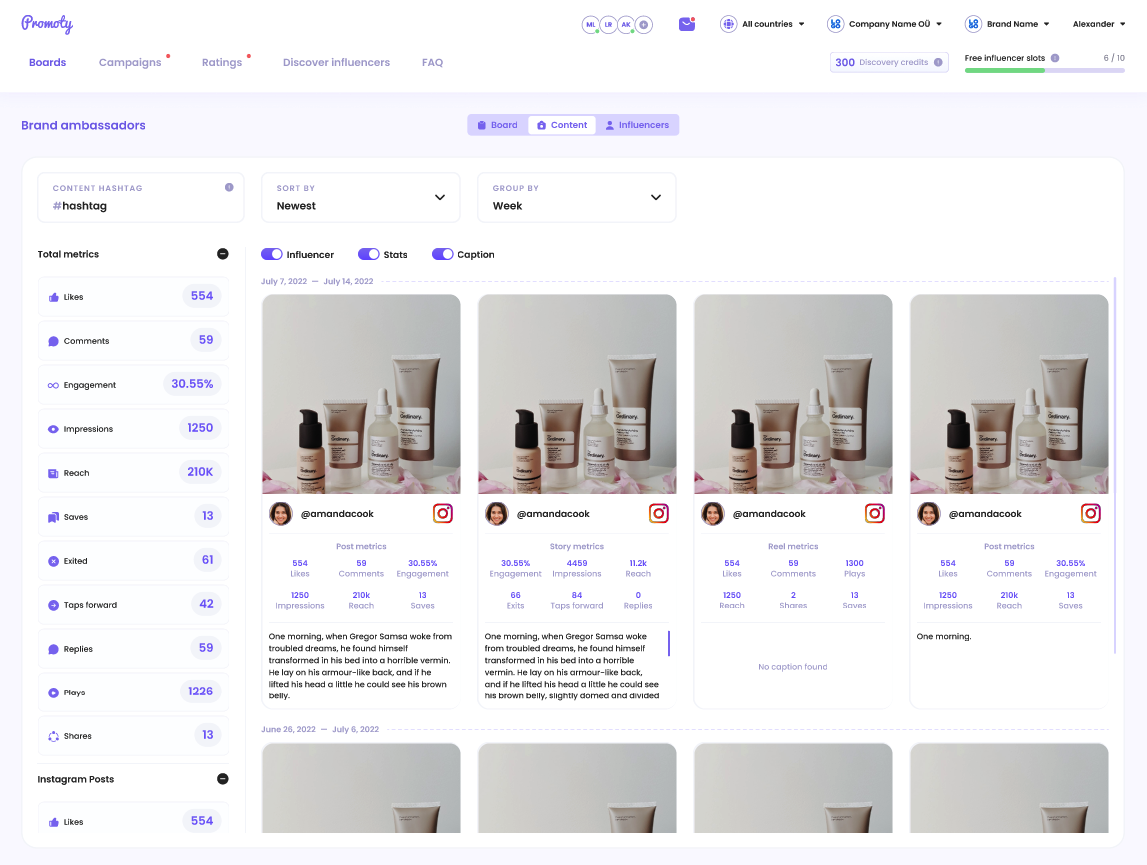
Task: Click the Instagram icon on the Reel metrics card
Action: pos(875,513)
